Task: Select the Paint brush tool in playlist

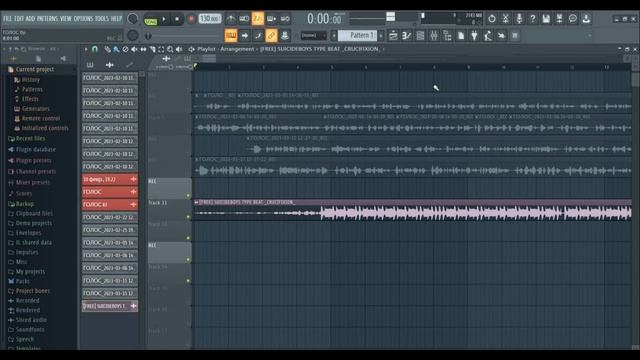Action: [116, 49]
